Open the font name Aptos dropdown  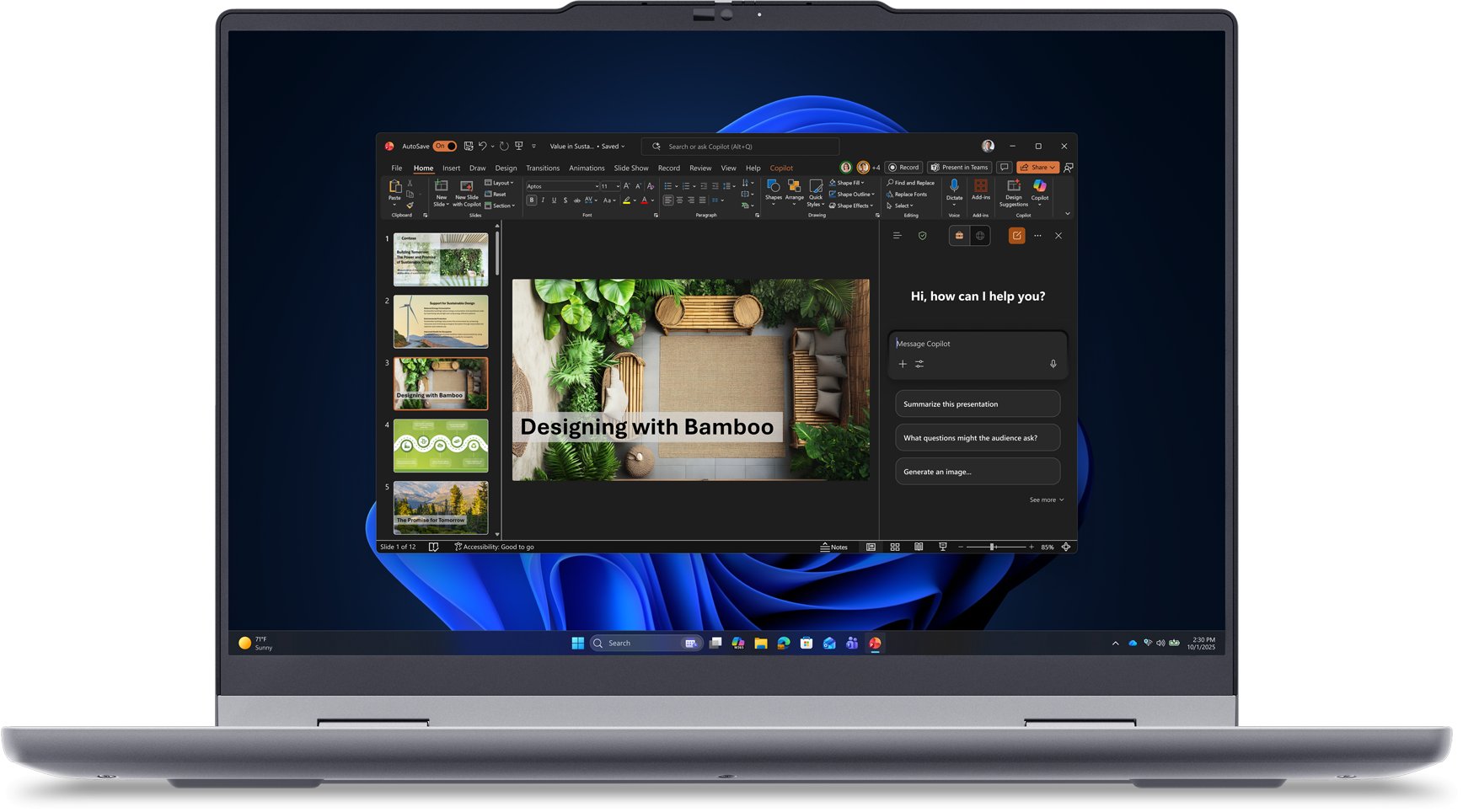[x=598, y=186]
